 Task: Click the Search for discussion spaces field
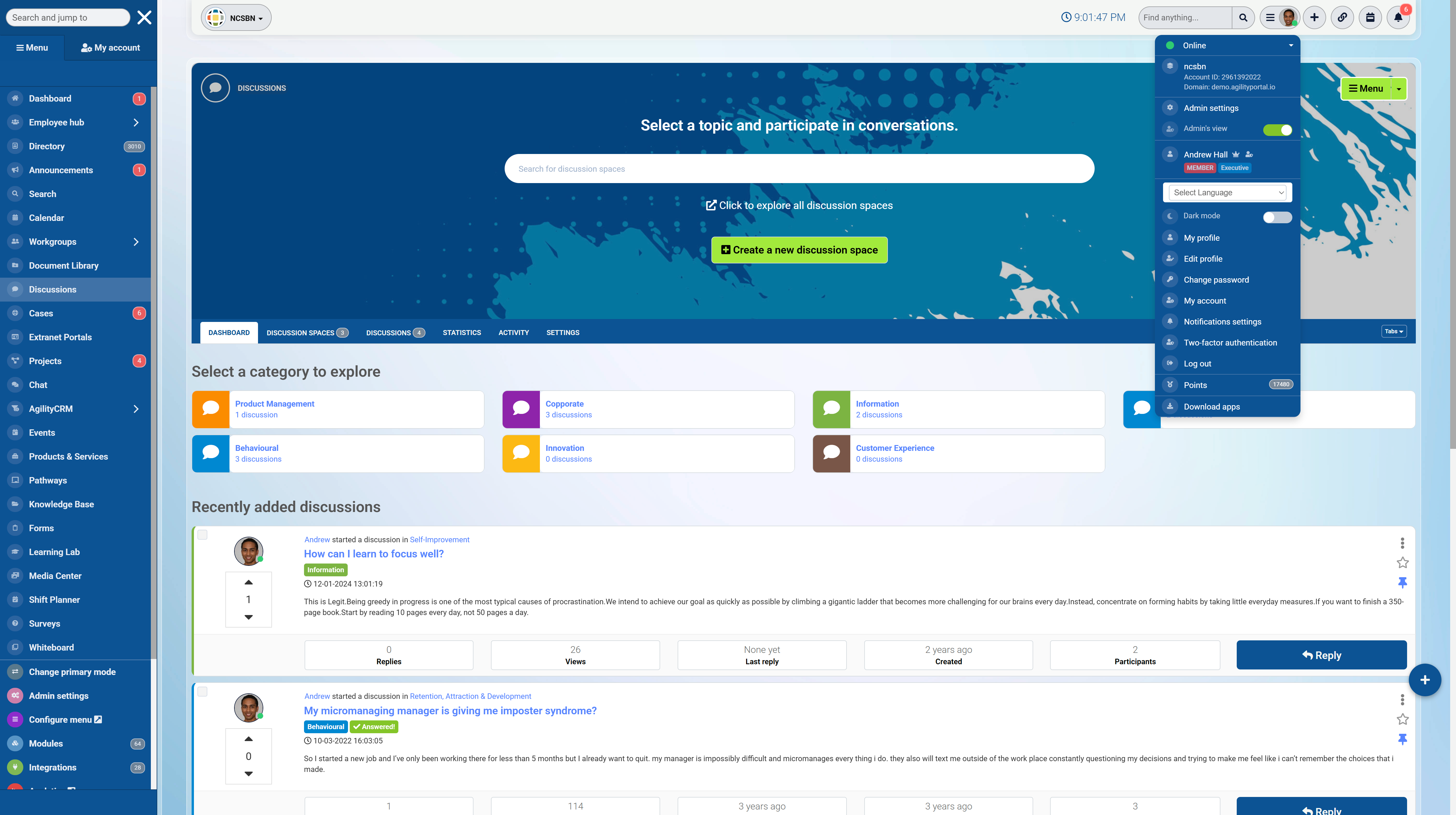tap(799, 169)
